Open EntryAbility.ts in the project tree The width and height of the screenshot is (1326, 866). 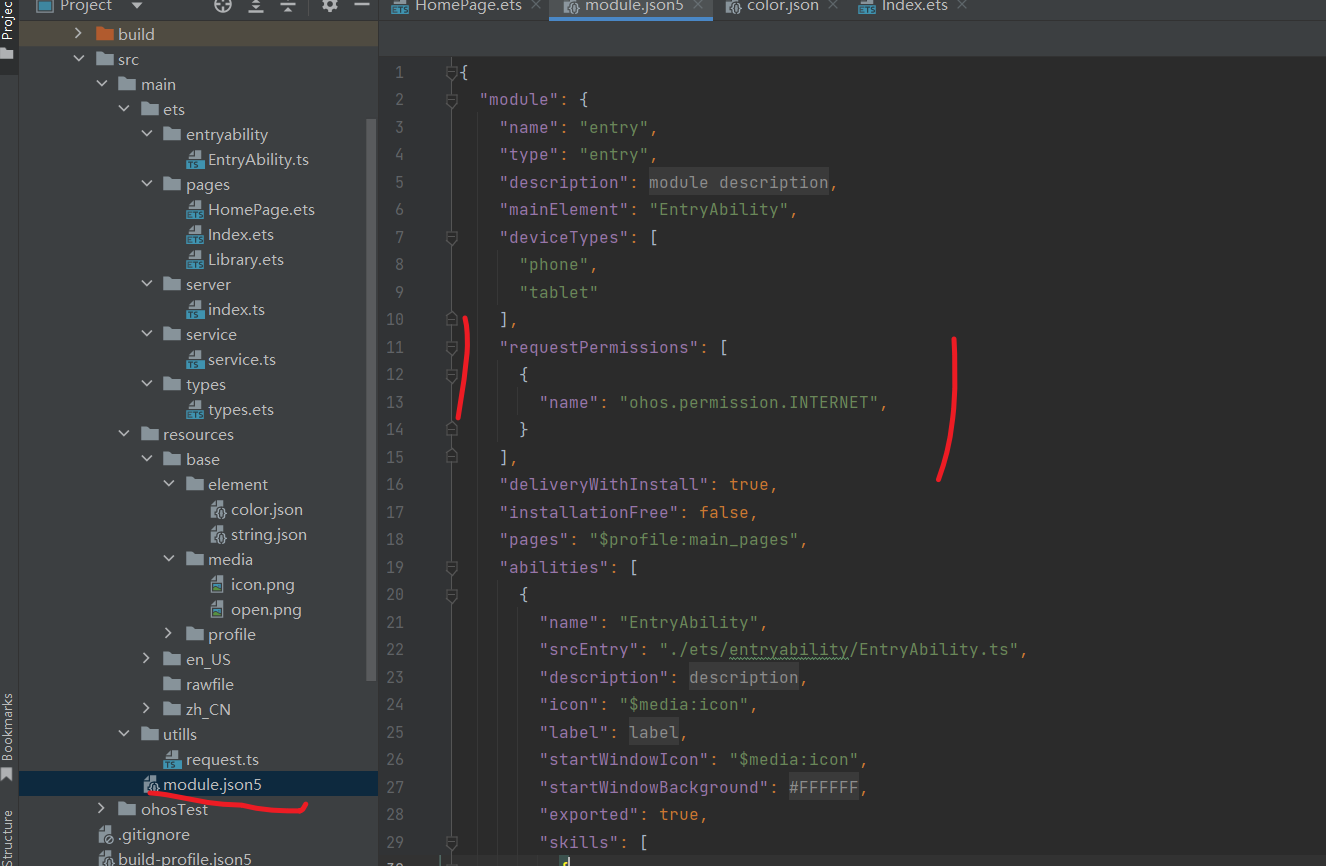pos(258,160)
